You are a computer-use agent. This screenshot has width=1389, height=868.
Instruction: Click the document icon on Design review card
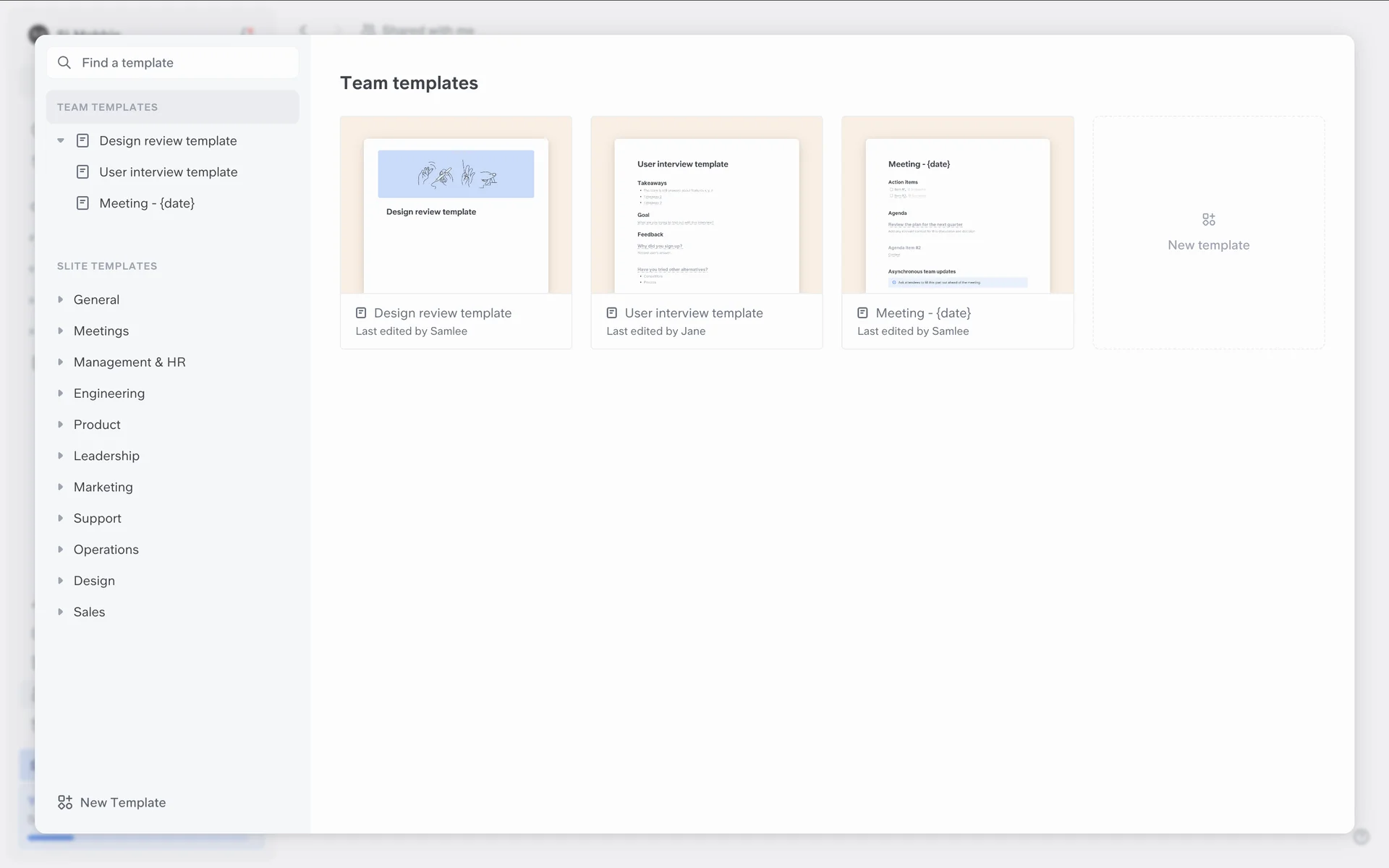point(361,313)
